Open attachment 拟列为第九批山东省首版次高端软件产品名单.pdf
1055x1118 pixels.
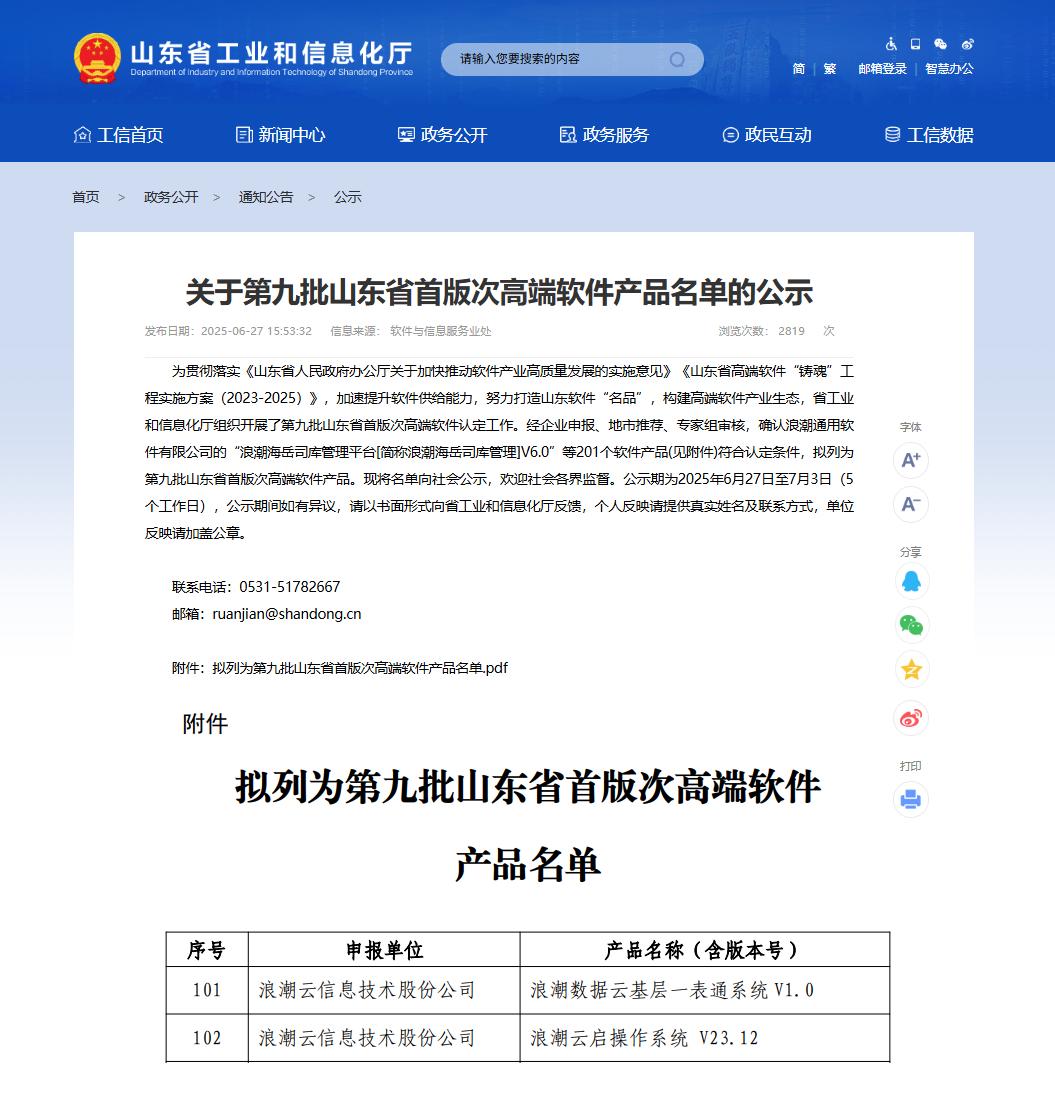360,668
